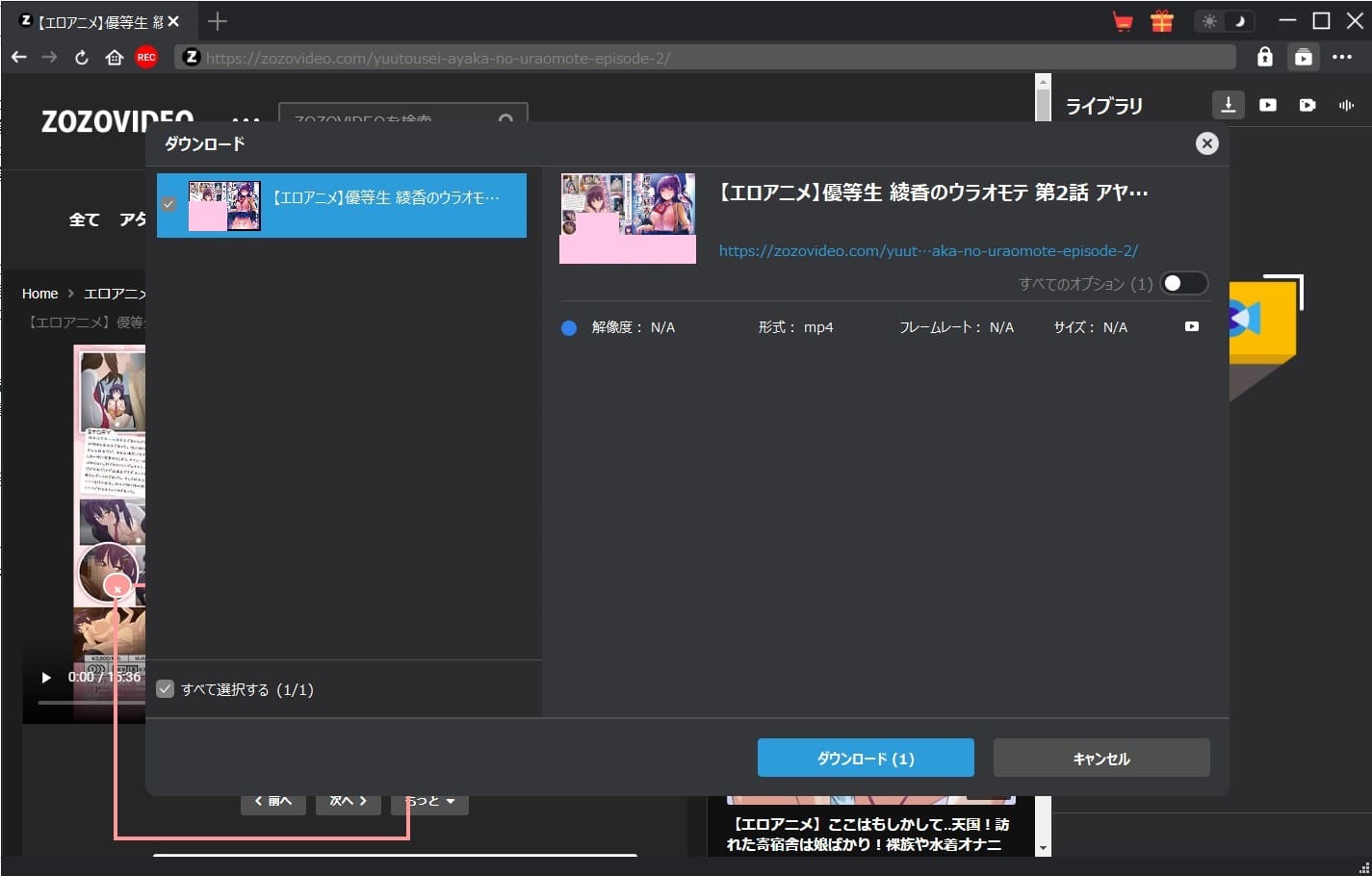
Task: Toggle the すべて選択する checkbox
Action: point(166,689)
